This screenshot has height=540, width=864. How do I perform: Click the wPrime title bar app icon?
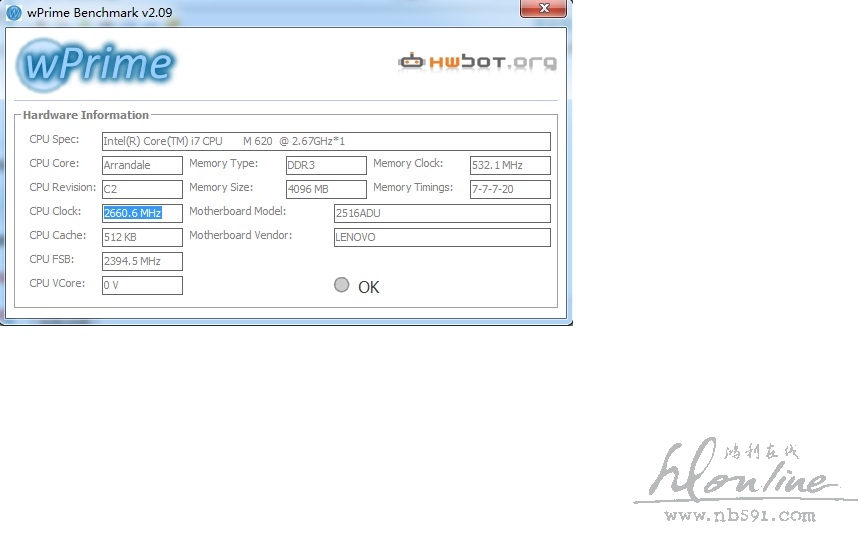pos(14,12)
